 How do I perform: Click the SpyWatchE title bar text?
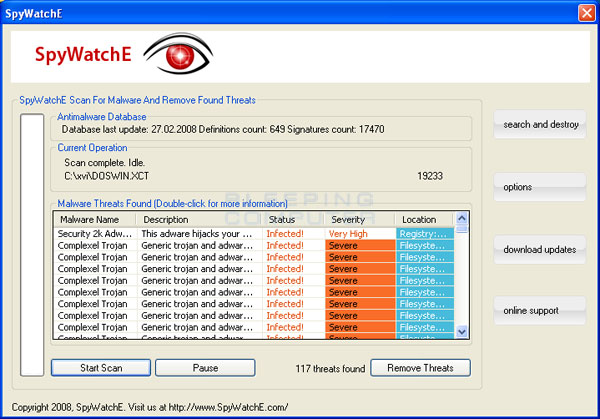pyautogui.click(x=34, y=13)
